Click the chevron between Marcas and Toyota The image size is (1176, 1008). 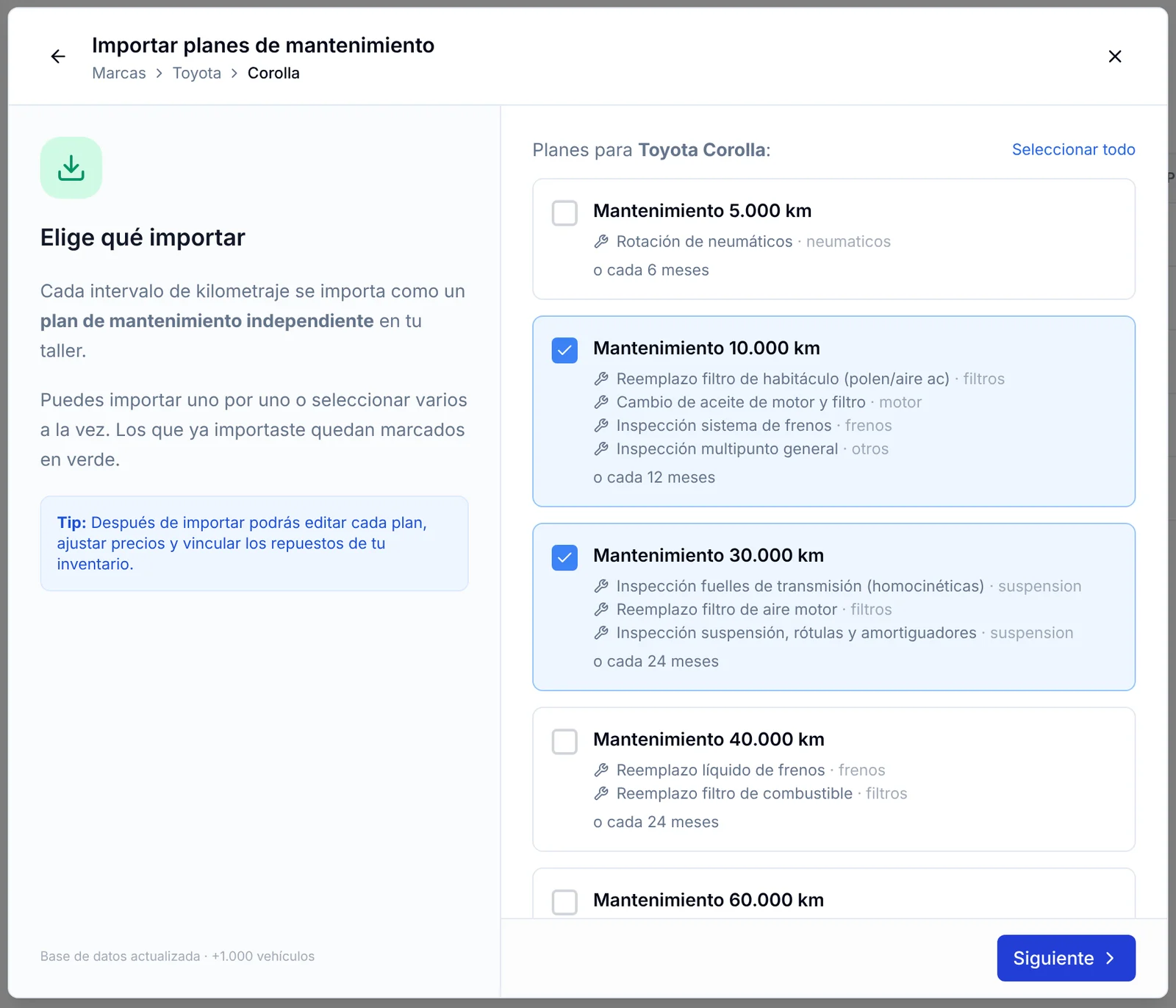(159, 74)
